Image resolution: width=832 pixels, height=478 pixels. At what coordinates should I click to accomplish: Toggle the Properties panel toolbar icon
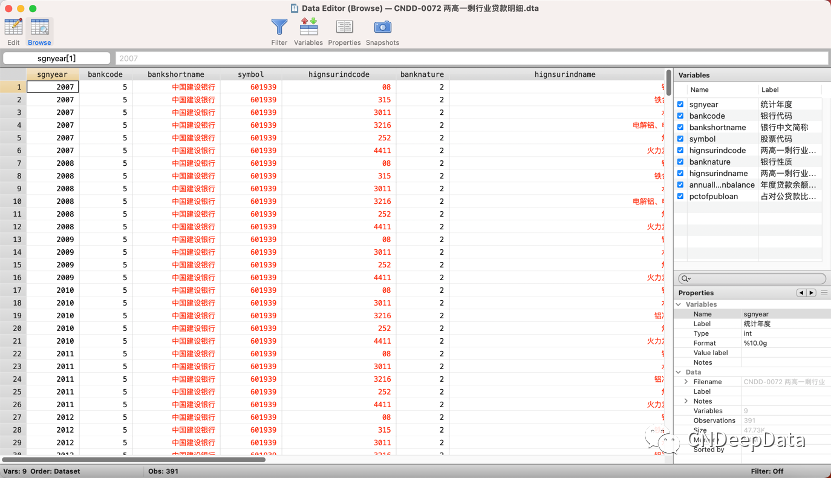344,32
